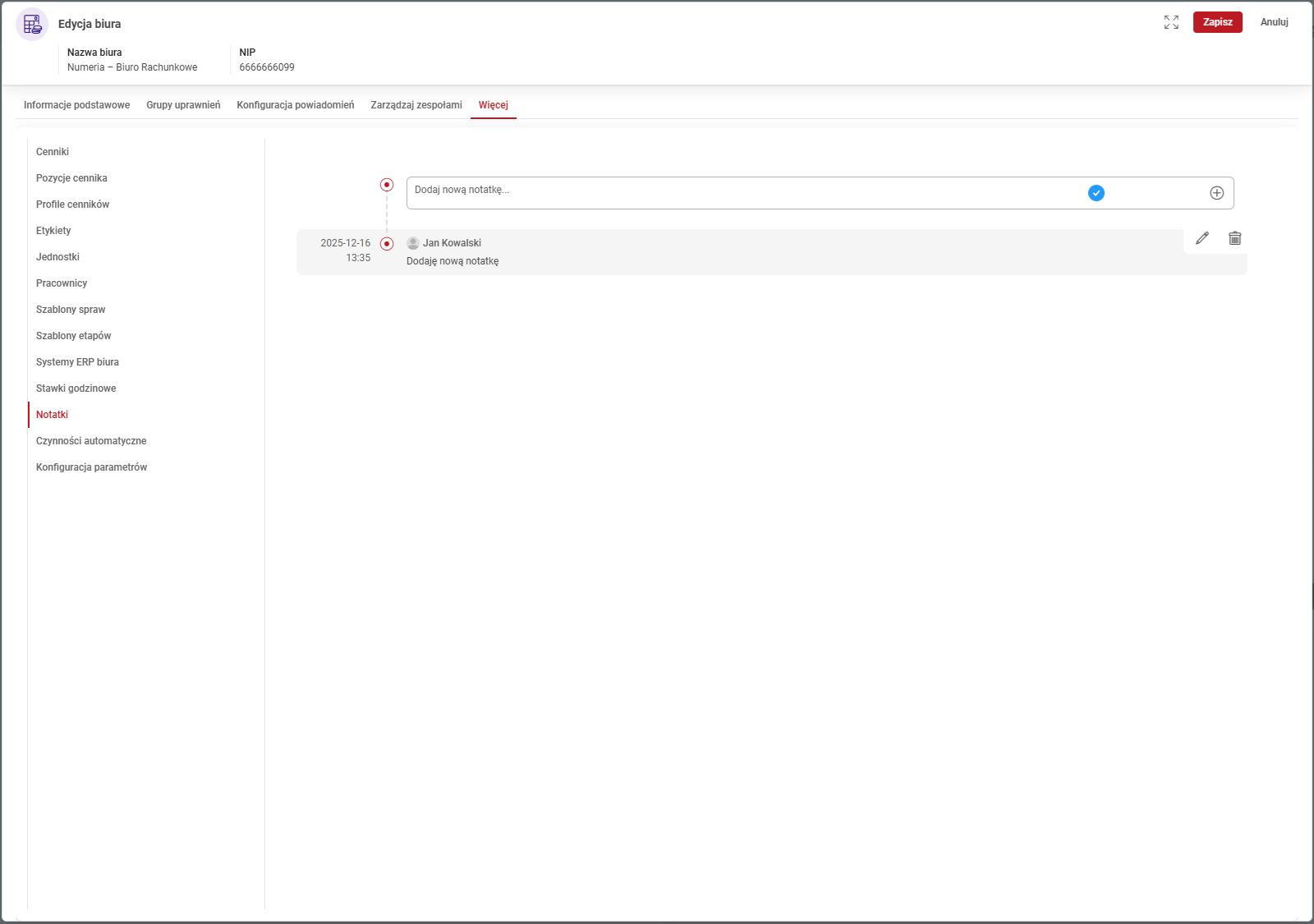1314x924 pixels.
Task: Switch to Informacje podstawowe tab
Action: (x=76, y=105)
